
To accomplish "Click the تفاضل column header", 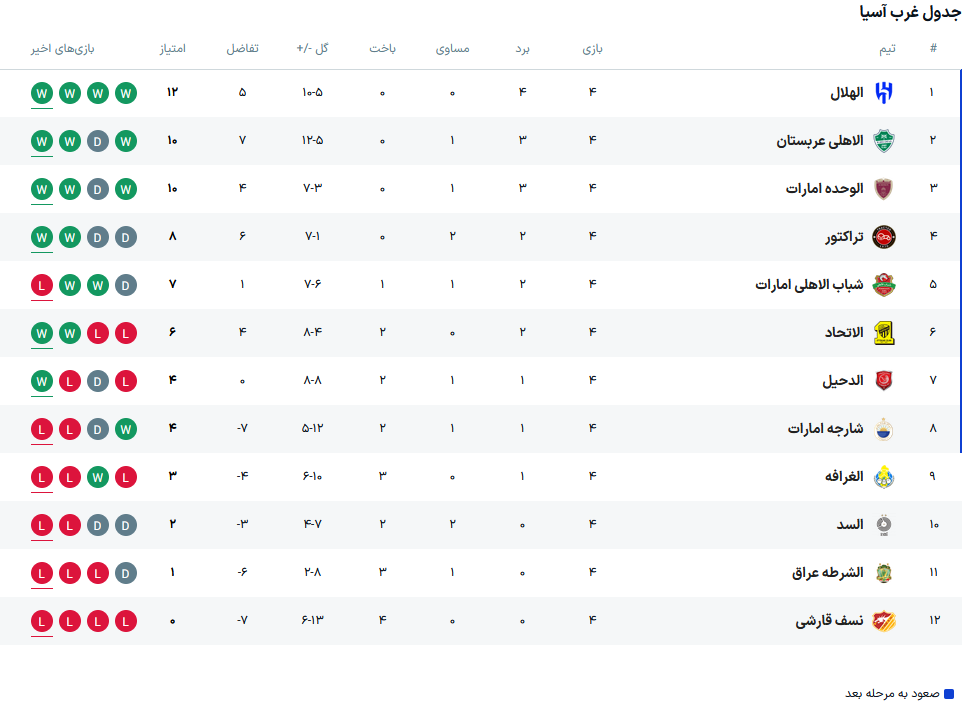I will pos(242,49).
